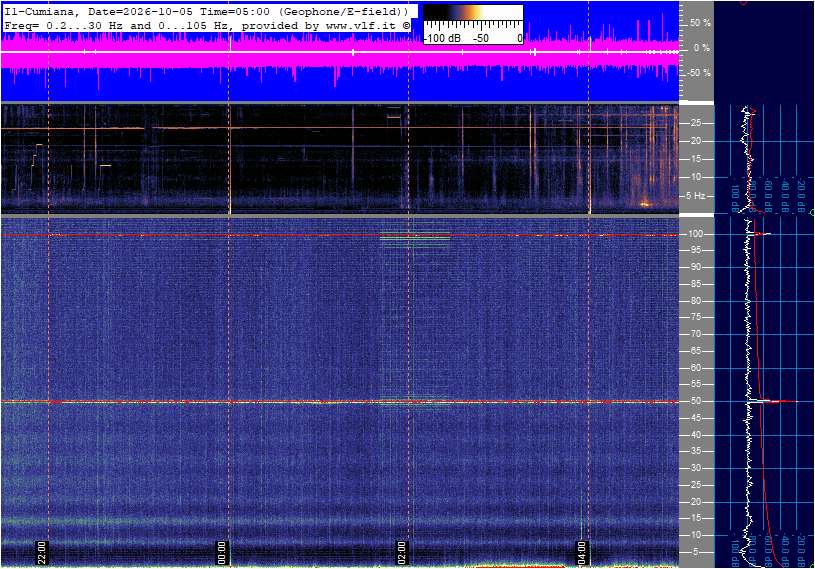Click the 95 Hz frequency axis label
The image size is (815, 569).
696,250
